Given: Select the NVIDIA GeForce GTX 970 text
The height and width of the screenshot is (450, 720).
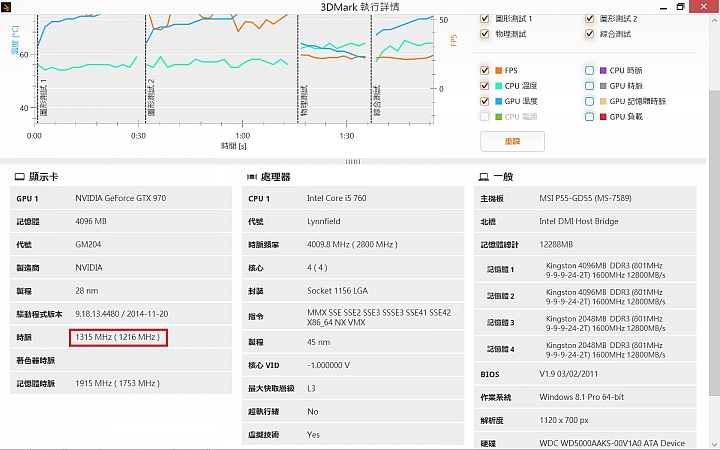Looking at the screenshot, I should [121, 198].
